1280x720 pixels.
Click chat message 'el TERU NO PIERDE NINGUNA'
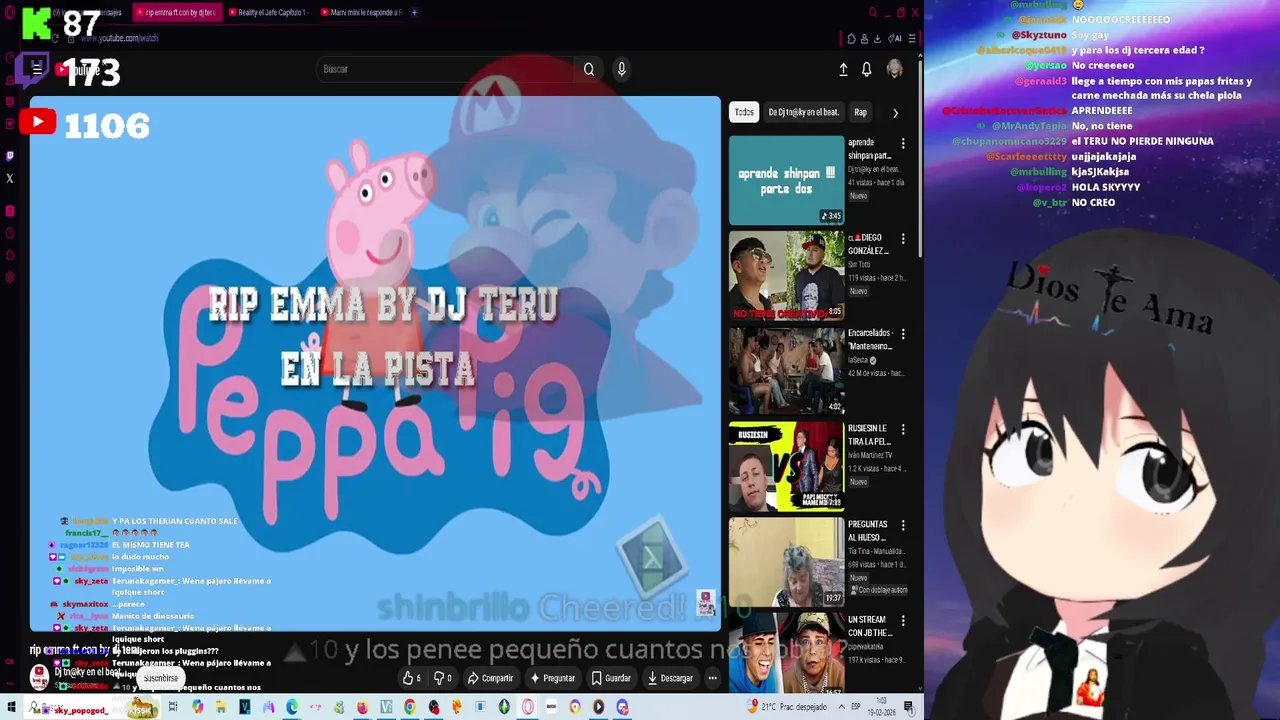point(1142,141)
